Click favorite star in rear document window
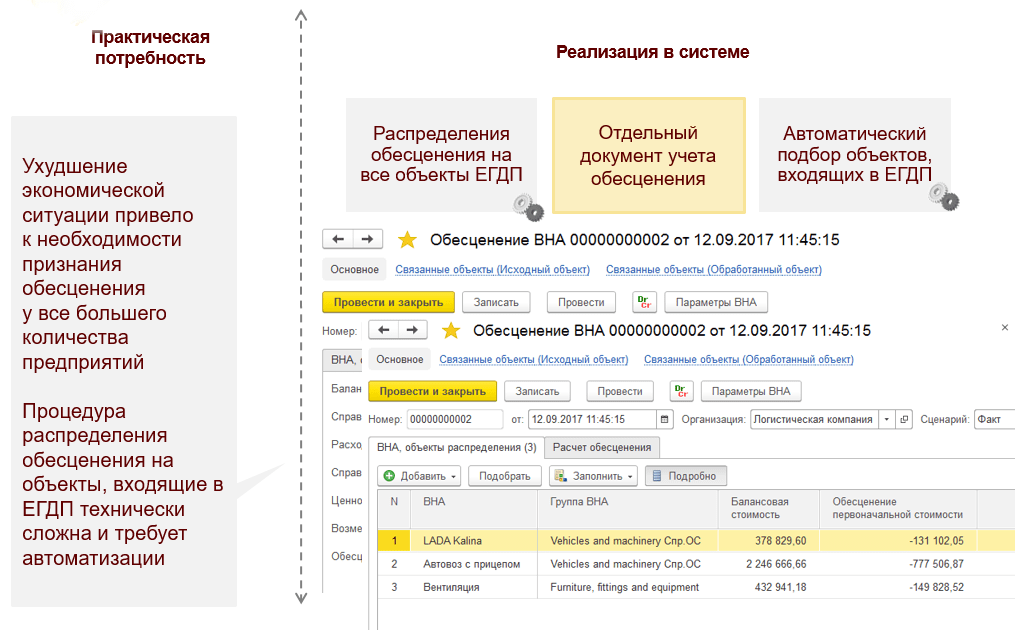 [x=407, y=240]
